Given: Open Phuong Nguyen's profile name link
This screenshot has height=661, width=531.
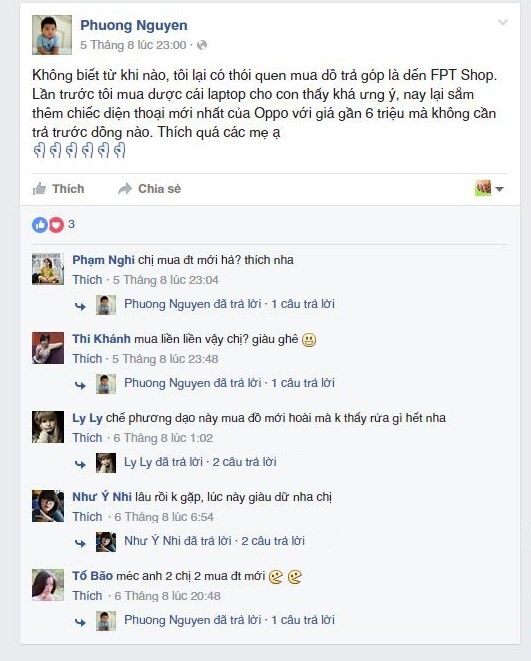Looking at the screenshot, I should [x=134, y=25].
